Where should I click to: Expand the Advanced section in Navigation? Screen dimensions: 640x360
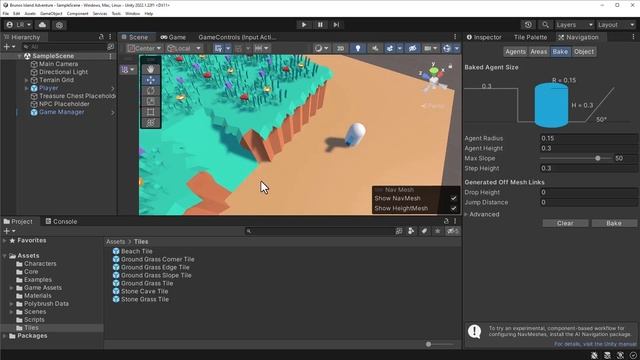coord(466,214)
